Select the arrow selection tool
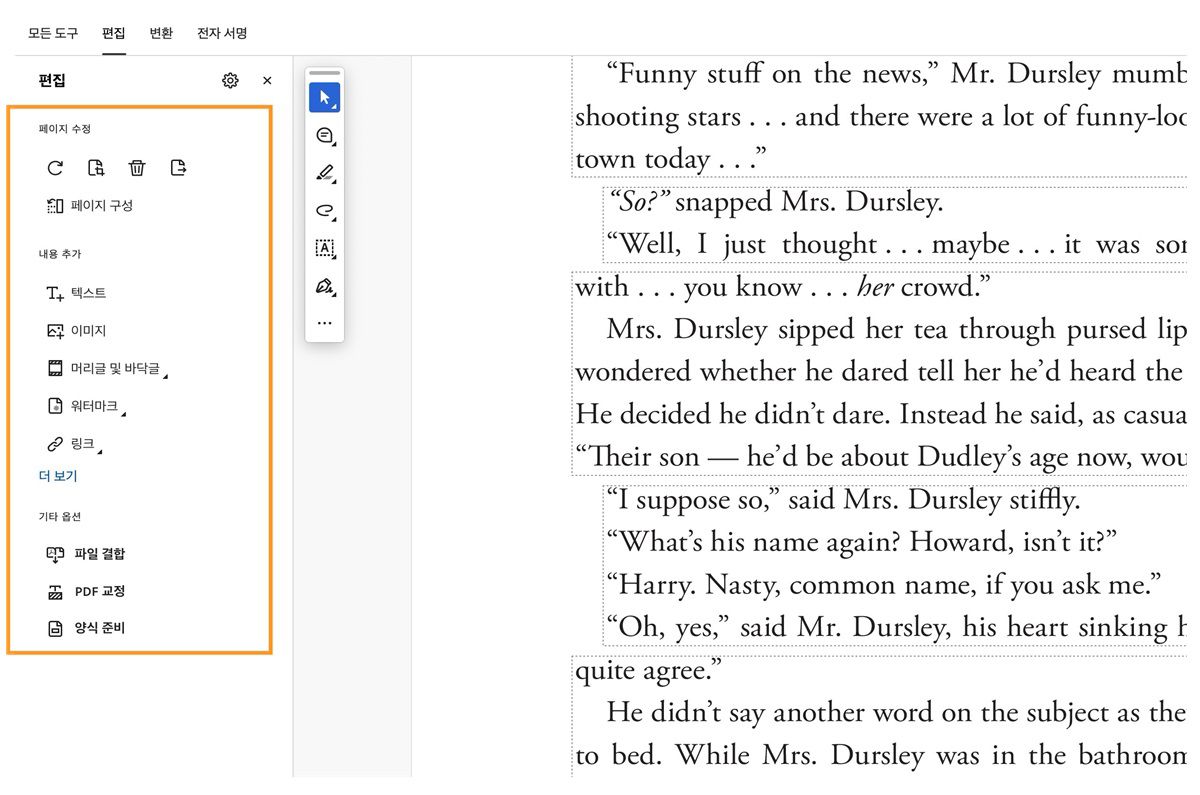Screen dimensions: 1200x795 click(324, 97)
